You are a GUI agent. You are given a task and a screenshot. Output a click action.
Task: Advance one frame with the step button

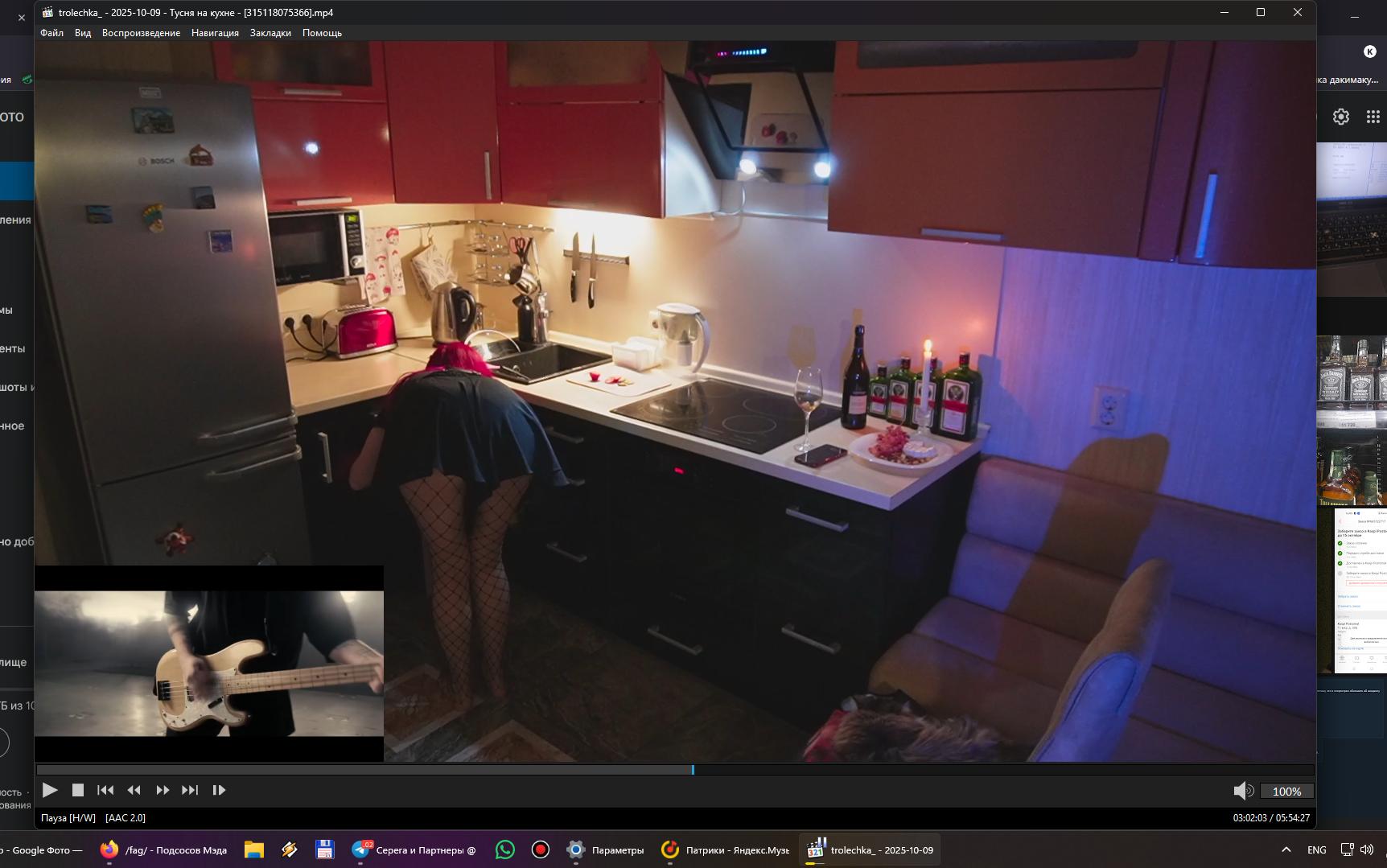pyautogui.click(x=219, y=790)
